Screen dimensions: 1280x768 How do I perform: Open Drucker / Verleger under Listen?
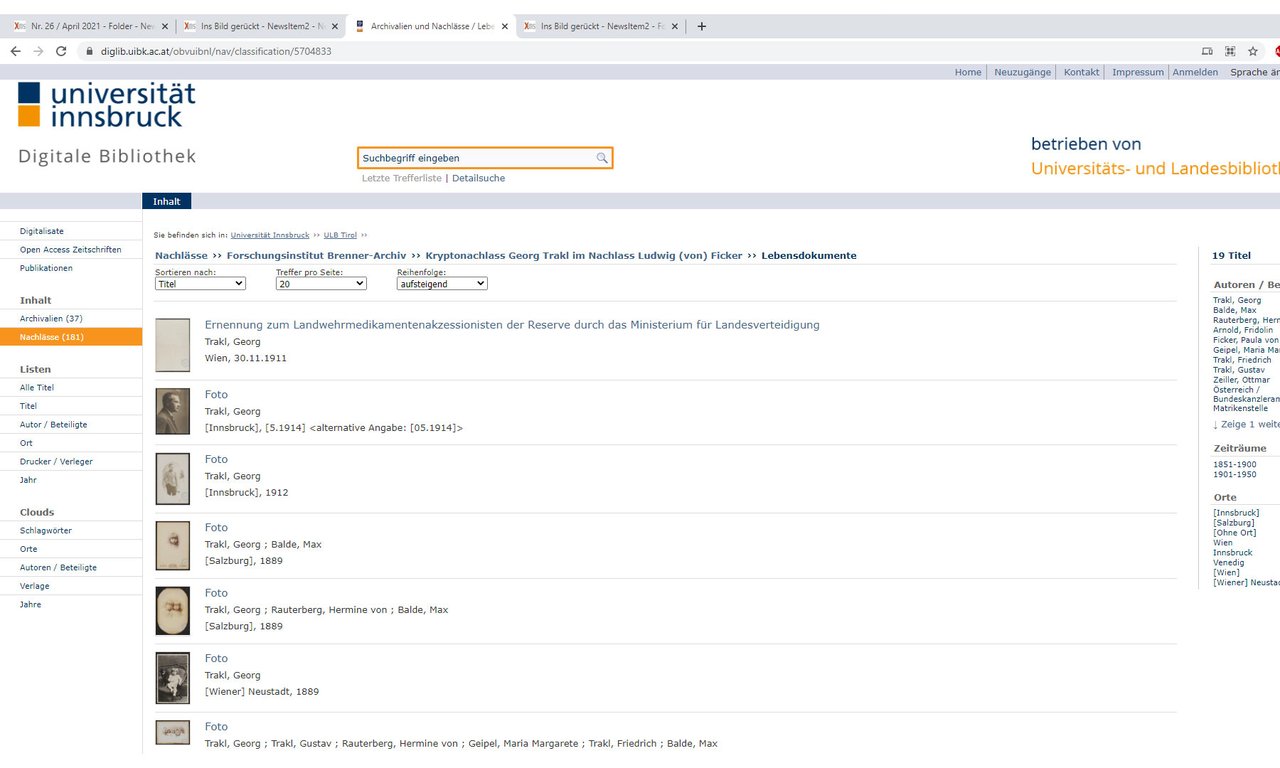(x=56, y=461)
